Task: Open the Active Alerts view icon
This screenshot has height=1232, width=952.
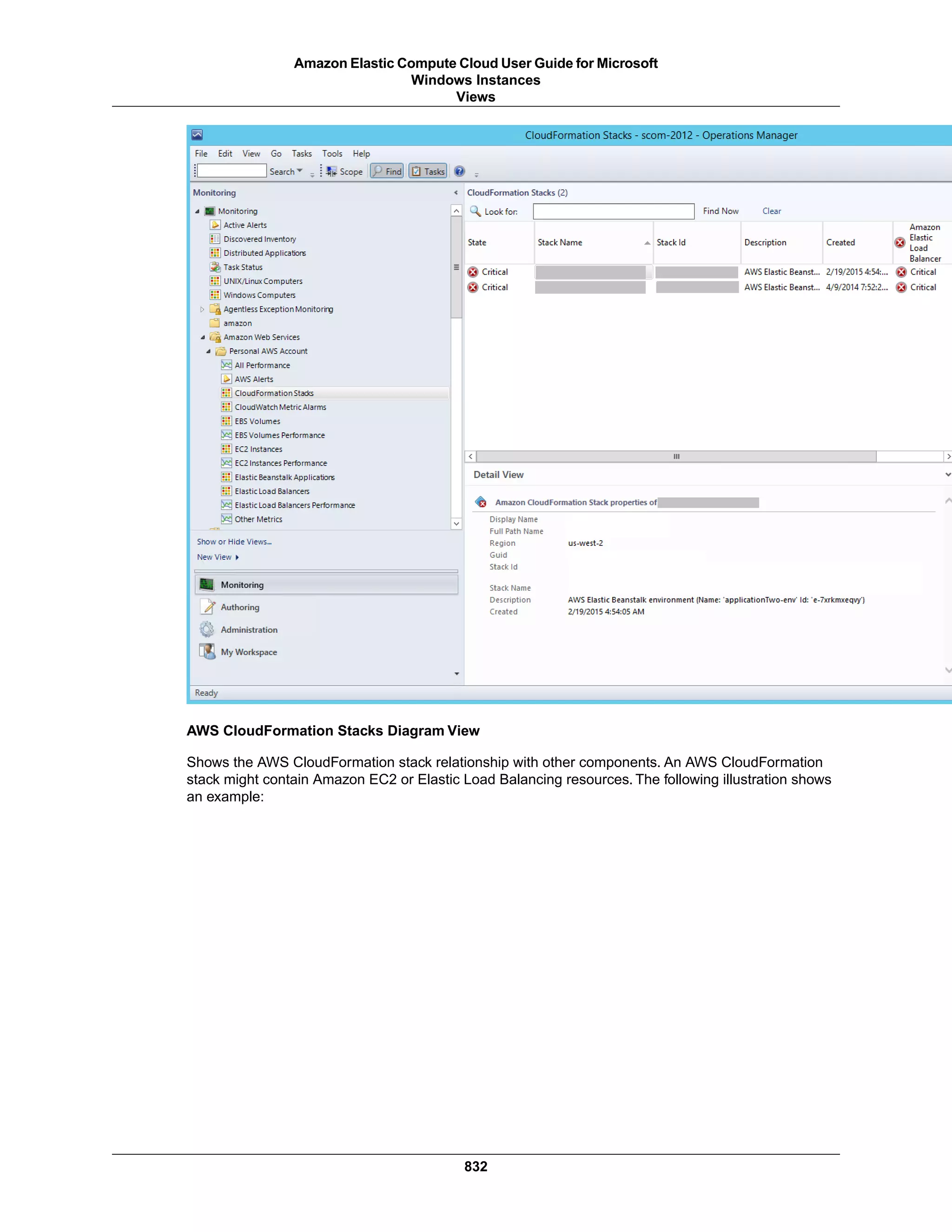Action: pos(215,225)
